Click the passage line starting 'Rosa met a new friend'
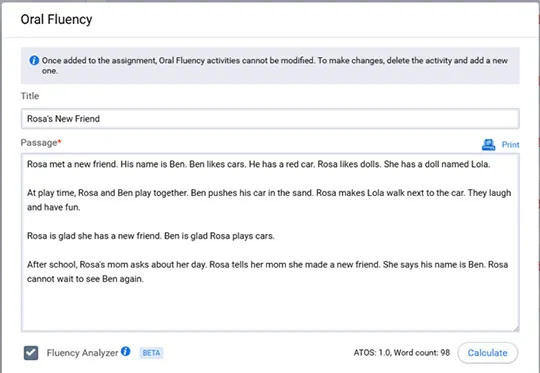Screen dimensions: 540x373 click(258, 164)
